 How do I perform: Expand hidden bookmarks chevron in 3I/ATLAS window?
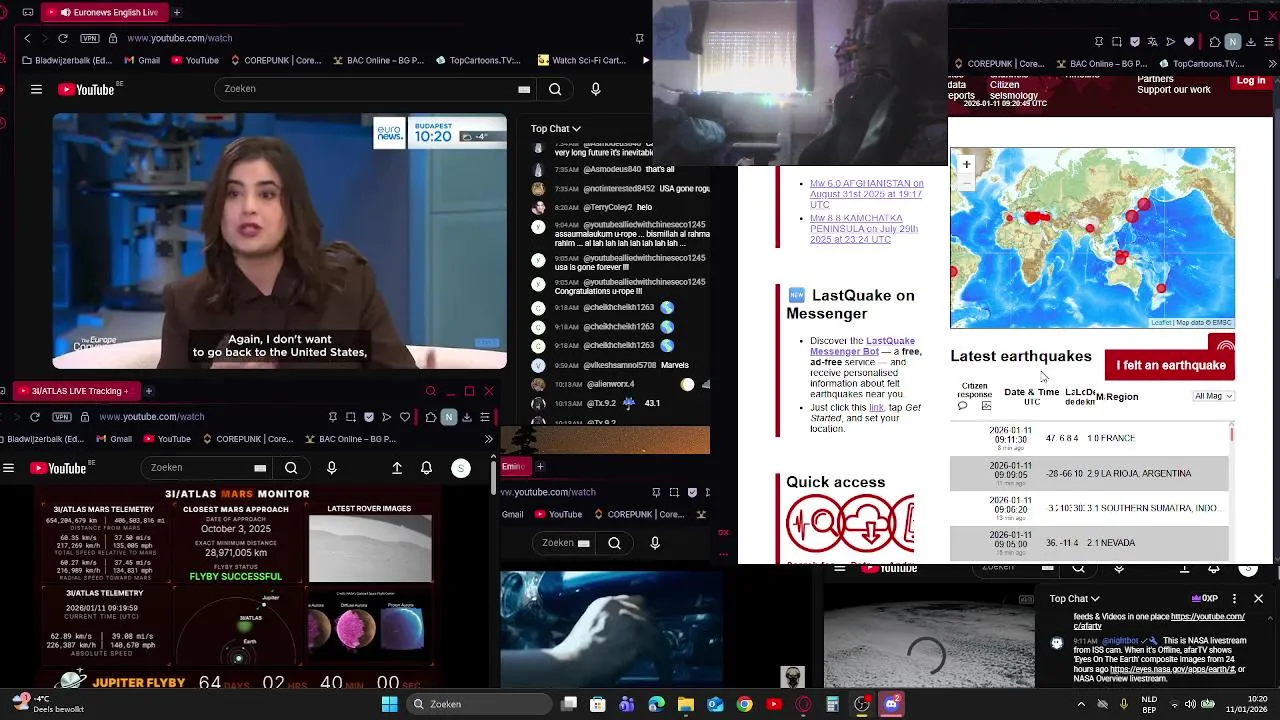488,439
